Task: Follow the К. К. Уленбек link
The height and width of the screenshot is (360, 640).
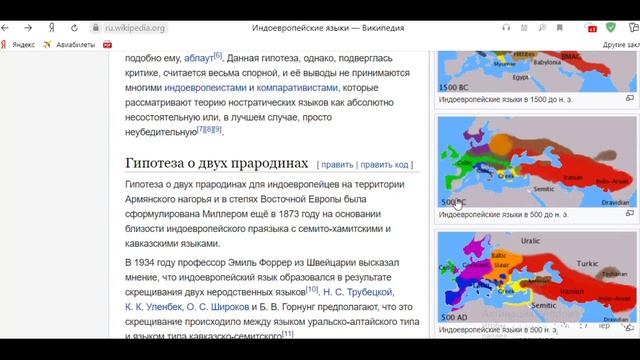Action: point(153,307)
